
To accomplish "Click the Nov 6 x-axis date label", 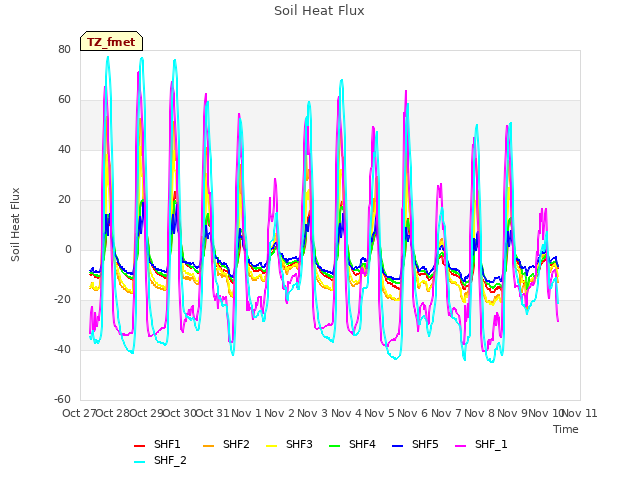I will (x=413, y=413).
